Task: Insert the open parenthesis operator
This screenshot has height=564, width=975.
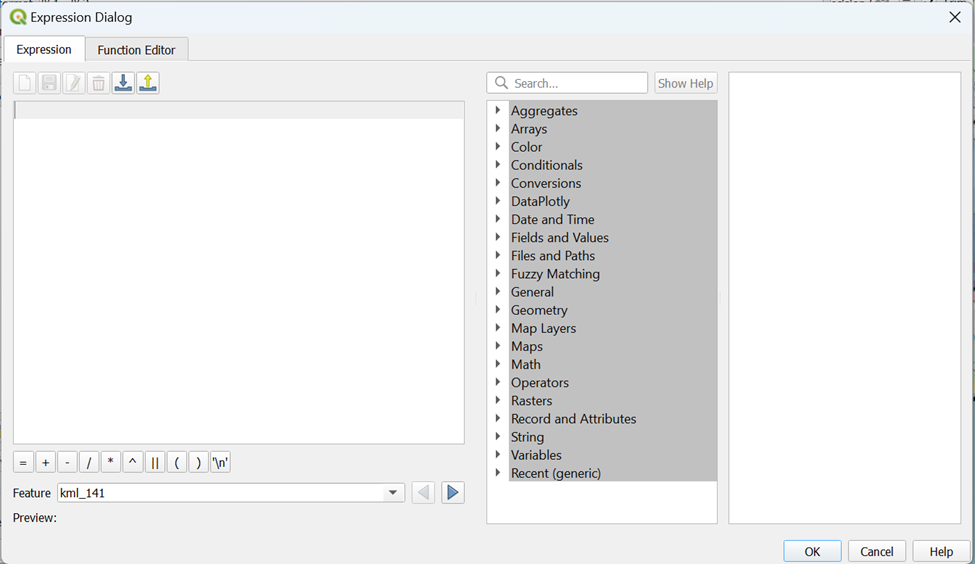Action: 177,463
